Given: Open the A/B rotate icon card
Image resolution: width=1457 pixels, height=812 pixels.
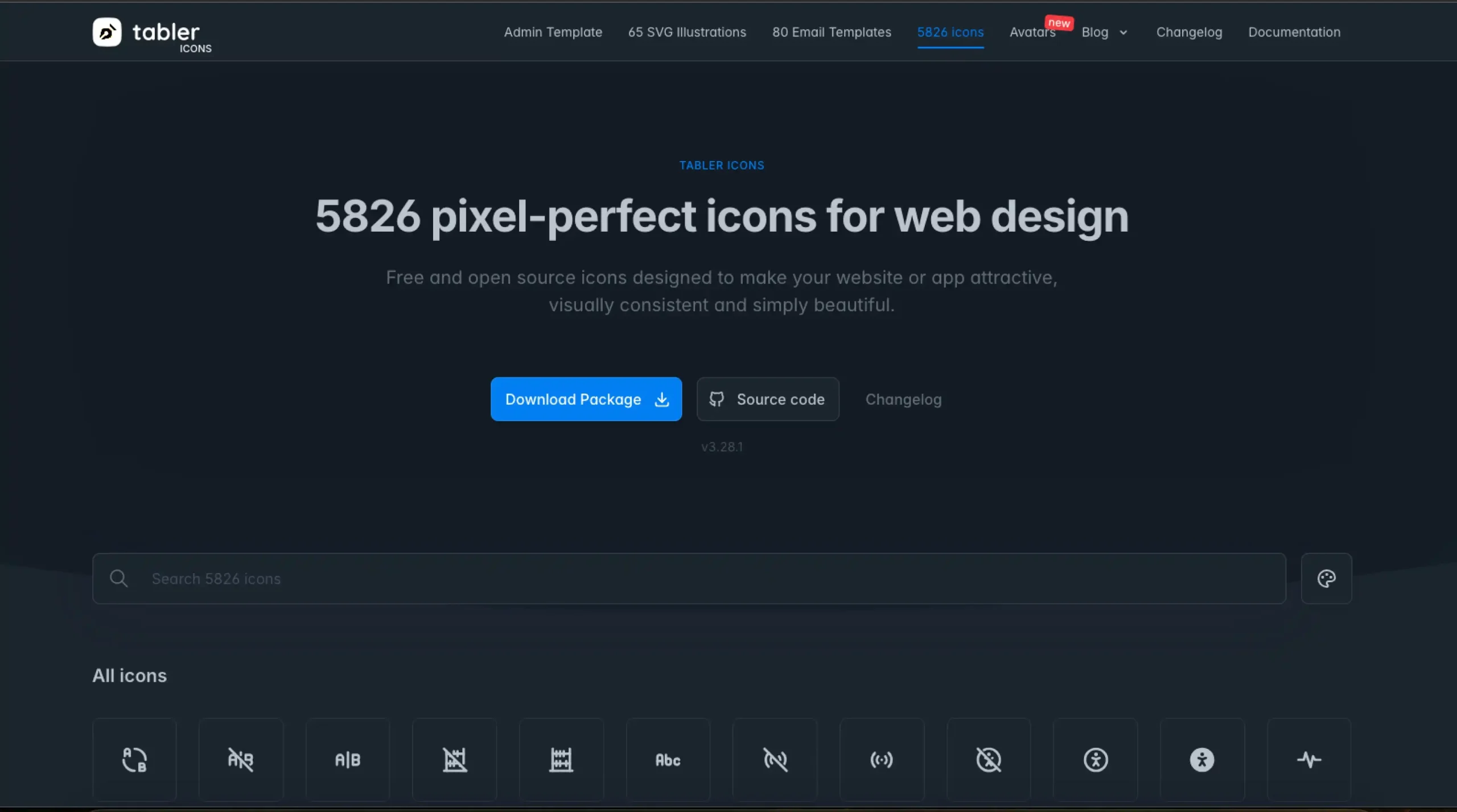Looking at the screenshot, I should tap(134, 760).
